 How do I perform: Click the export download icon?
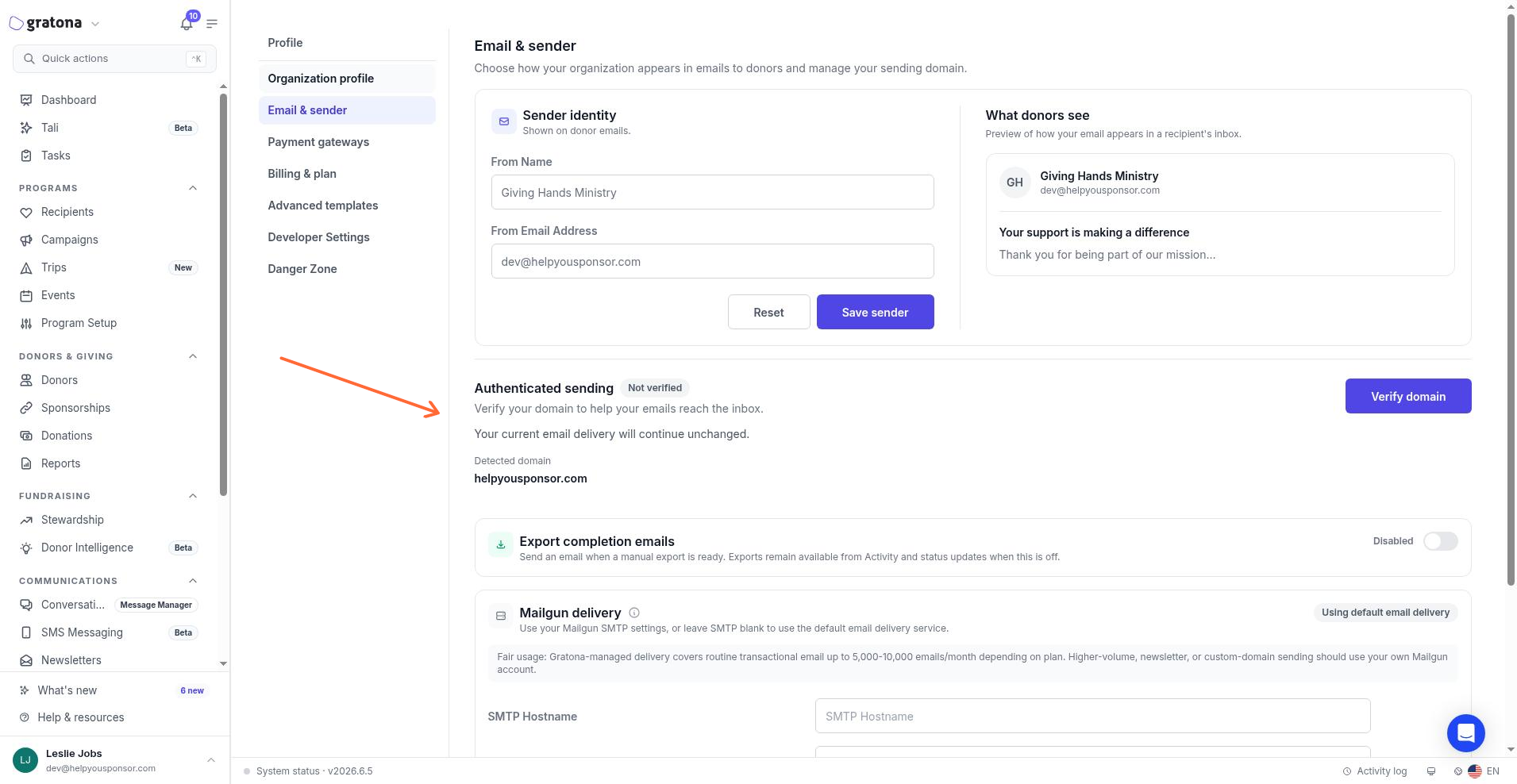tap(500, 544)
